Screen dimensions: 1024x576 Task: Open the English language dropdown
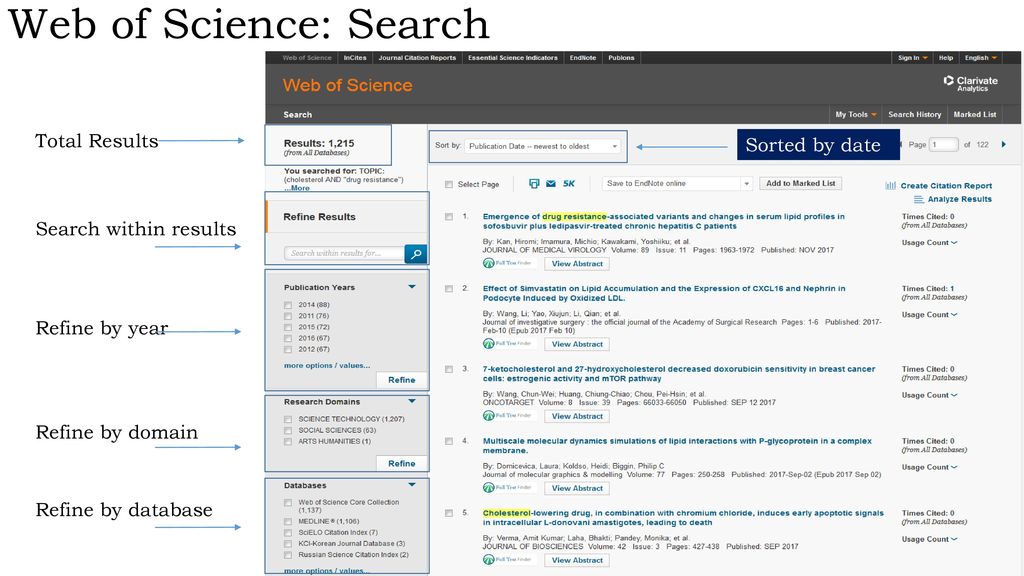(981, 57)
